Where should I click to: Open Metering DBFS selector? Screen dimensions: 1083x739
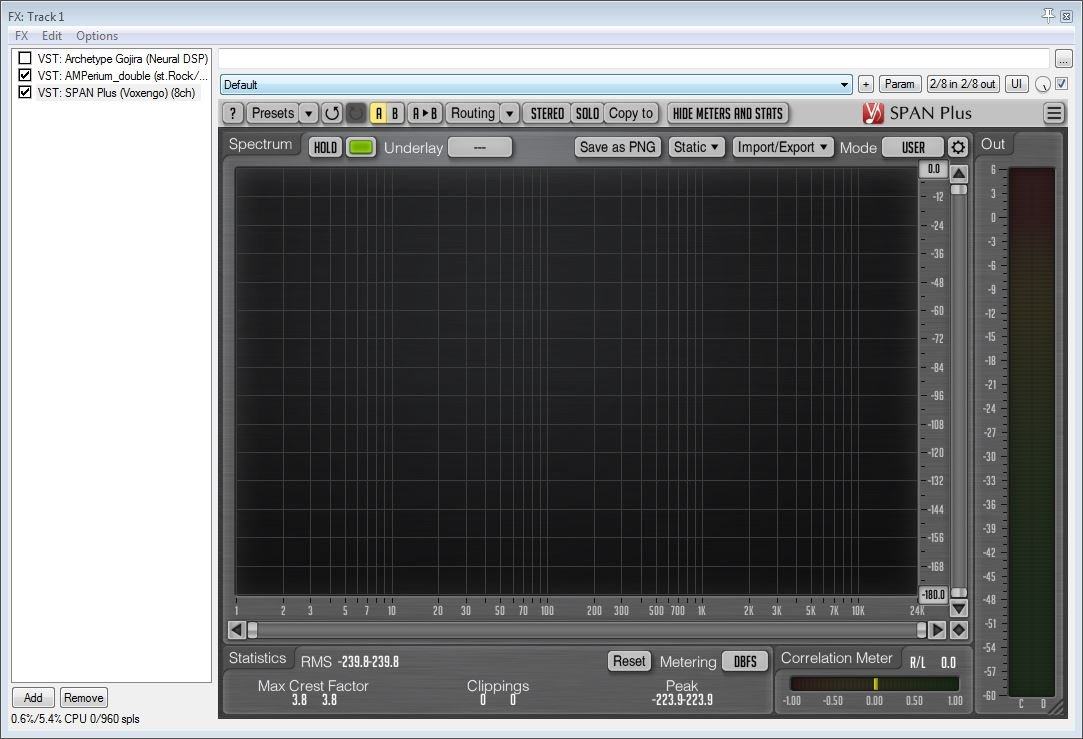[x=745, y=662]
